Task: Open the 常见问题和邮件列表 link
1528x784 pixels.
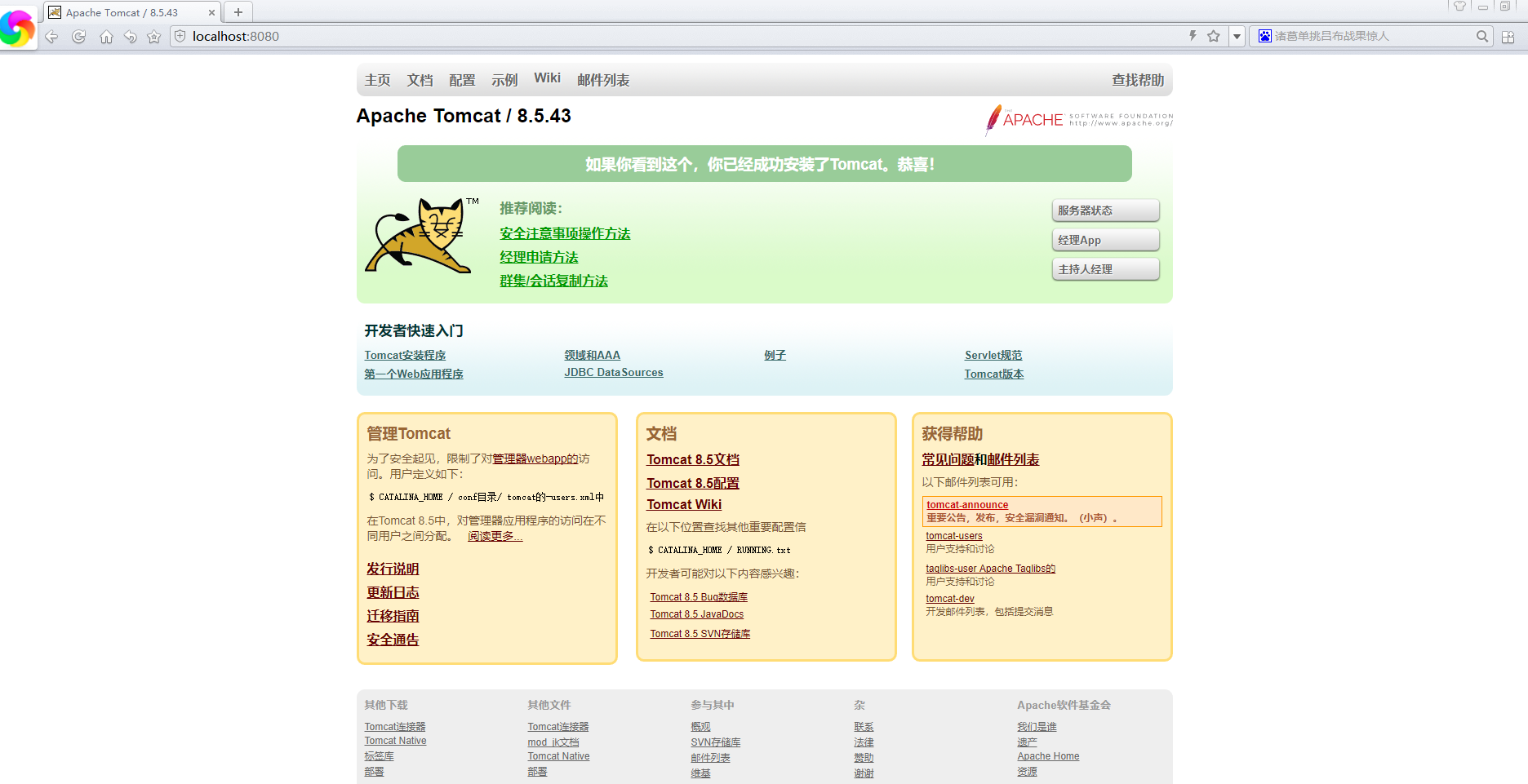Action: point(980,460)
